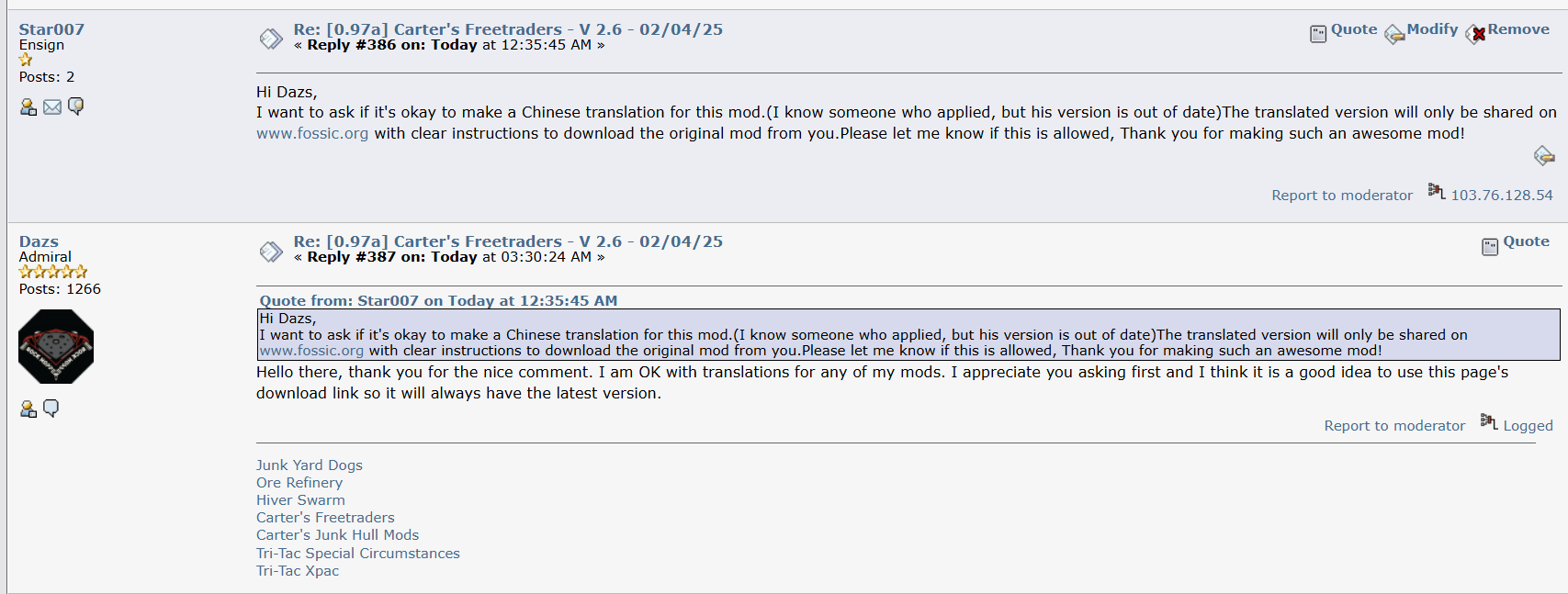Open www.fossic.org link in Star007's post
Image resolution: width=1568 pixels, height=594 pixels.
(x=312, y=134)
